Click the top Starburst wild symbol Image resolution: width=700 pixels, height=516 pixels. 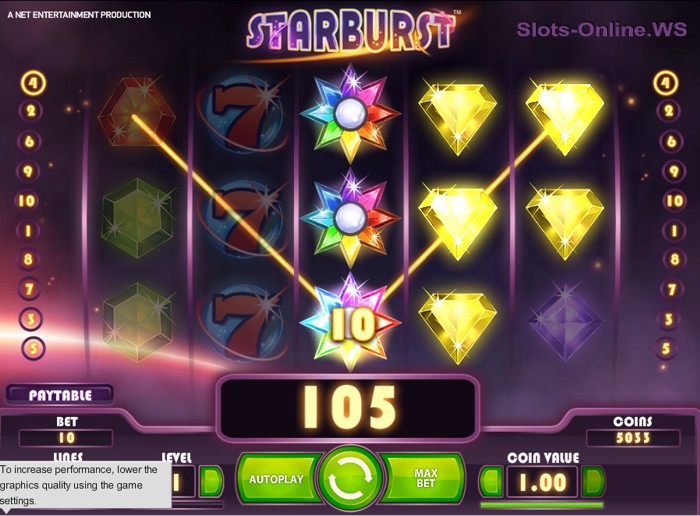point(350,114)
